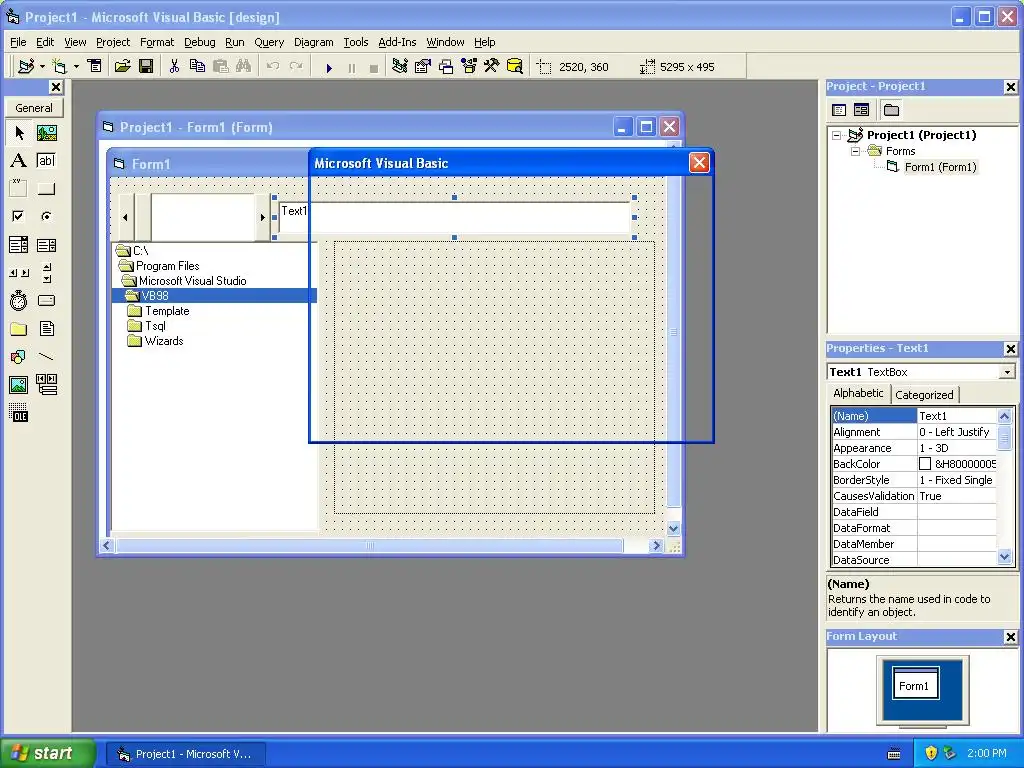Click the BackColor color swatch in Properties
Viewport: 1024px width, 768px height.
tap(925, 464)
